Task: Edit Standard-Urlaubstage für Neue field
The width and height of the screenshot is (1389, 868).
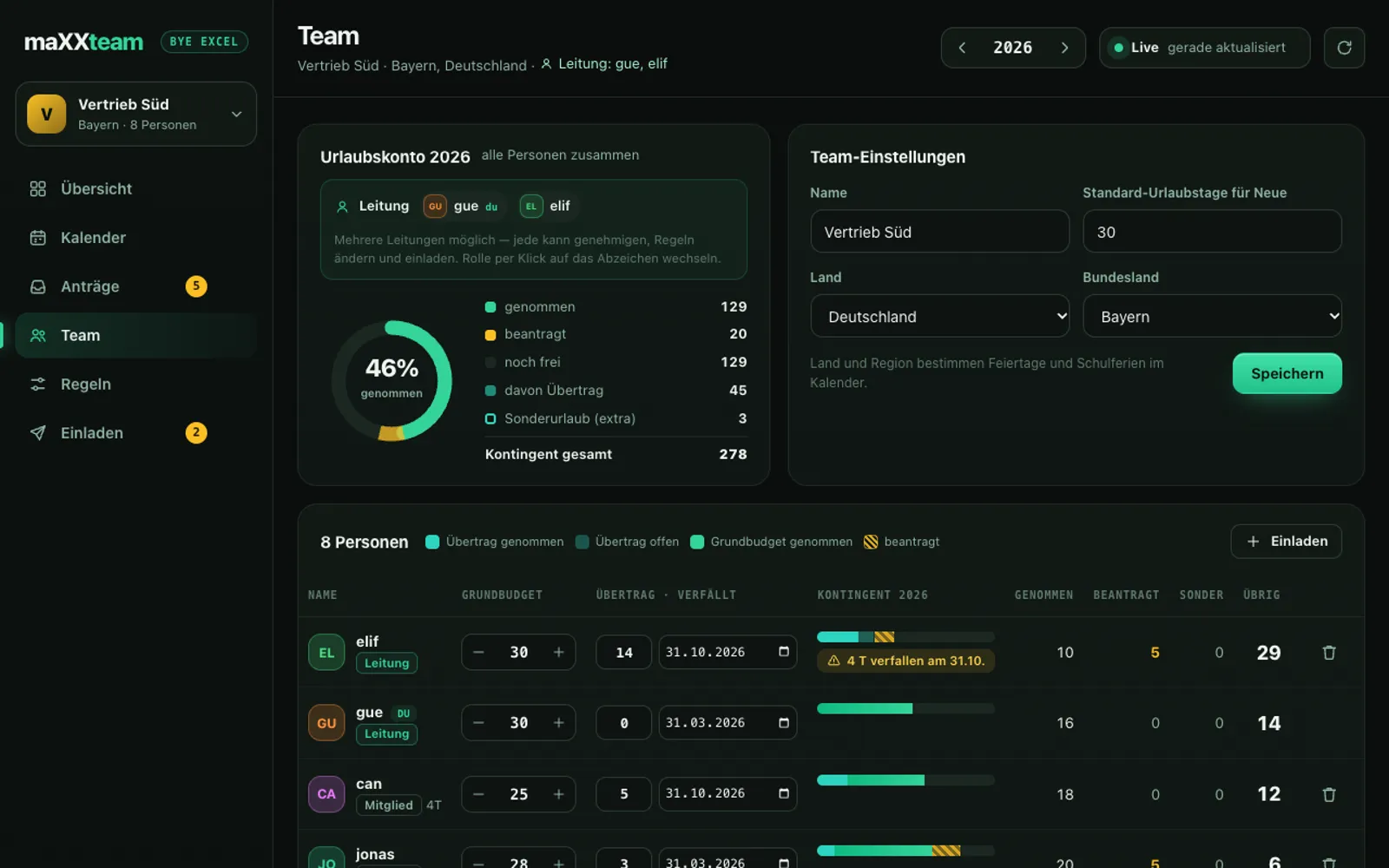Action: pos(1212,232)
